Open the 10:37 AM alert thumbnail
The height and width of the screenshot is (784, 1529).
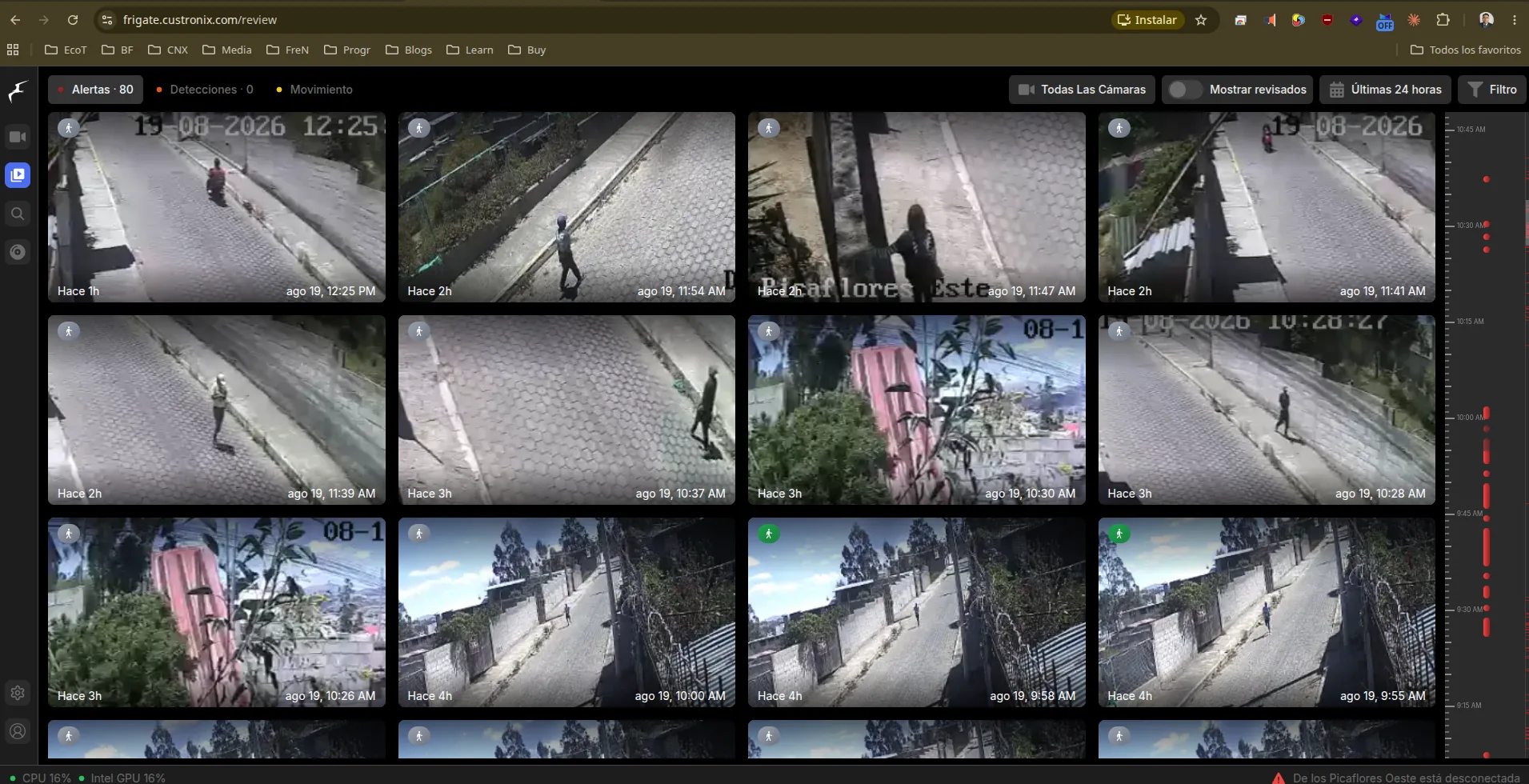pos(566,410)
